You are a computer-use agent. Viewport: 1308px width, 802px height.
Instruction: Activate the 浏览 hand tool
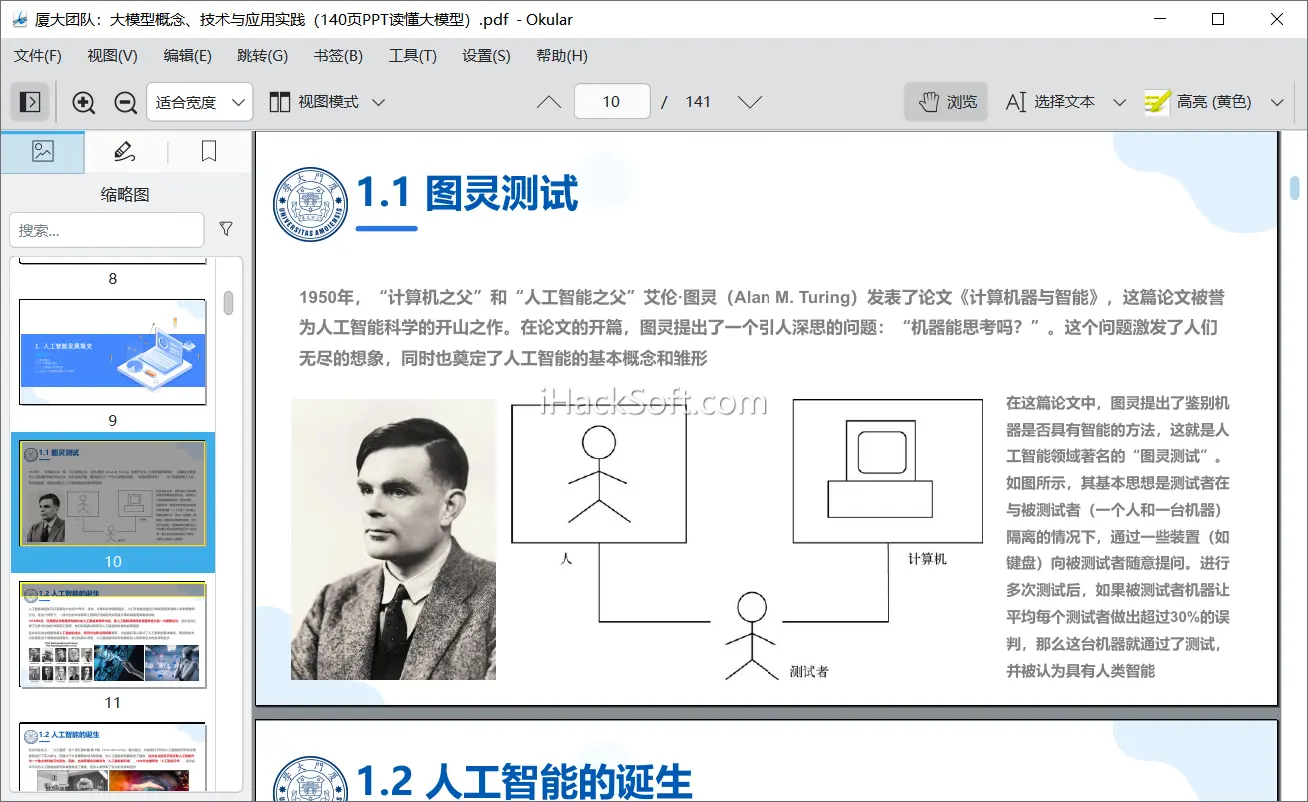point(947,102)
